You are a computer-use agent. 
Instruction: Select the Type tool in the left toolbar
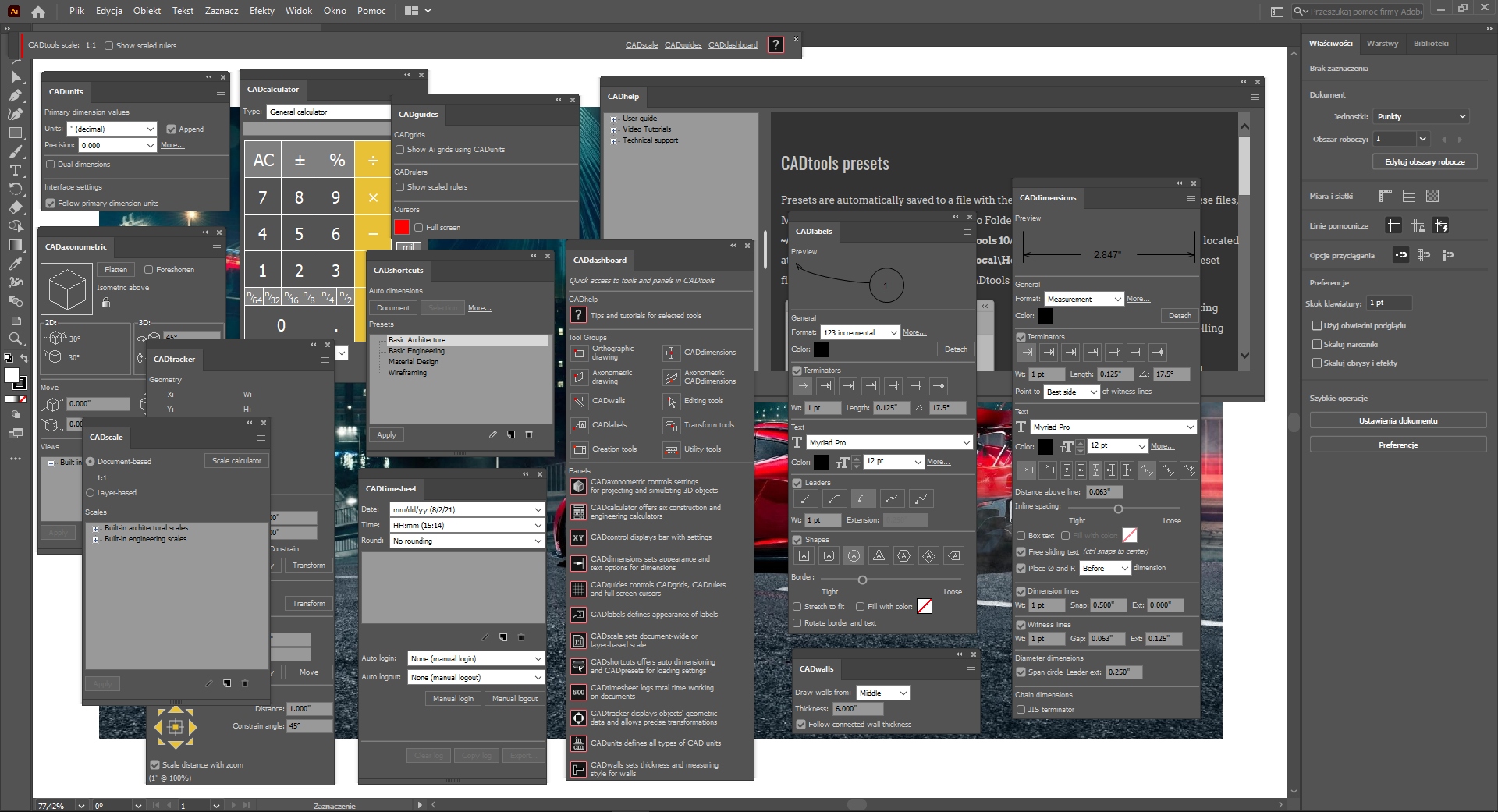pos(15,170)
